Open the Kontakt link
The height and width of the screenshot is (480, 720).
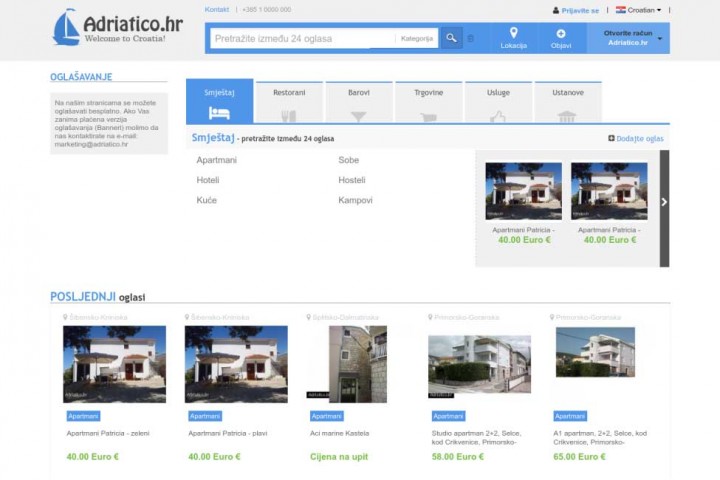click(x=217, y=9)
